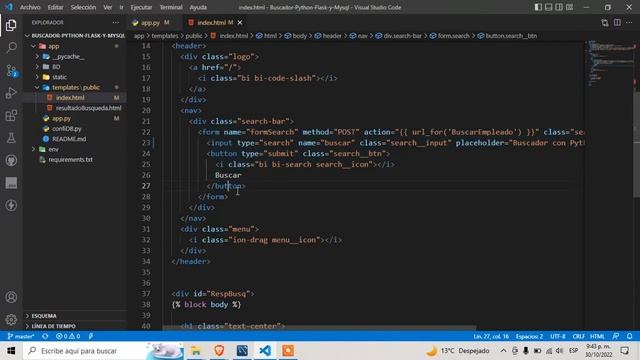
Task: Click the horizontal editor scrollbar
Action: (x=319, y=328)
